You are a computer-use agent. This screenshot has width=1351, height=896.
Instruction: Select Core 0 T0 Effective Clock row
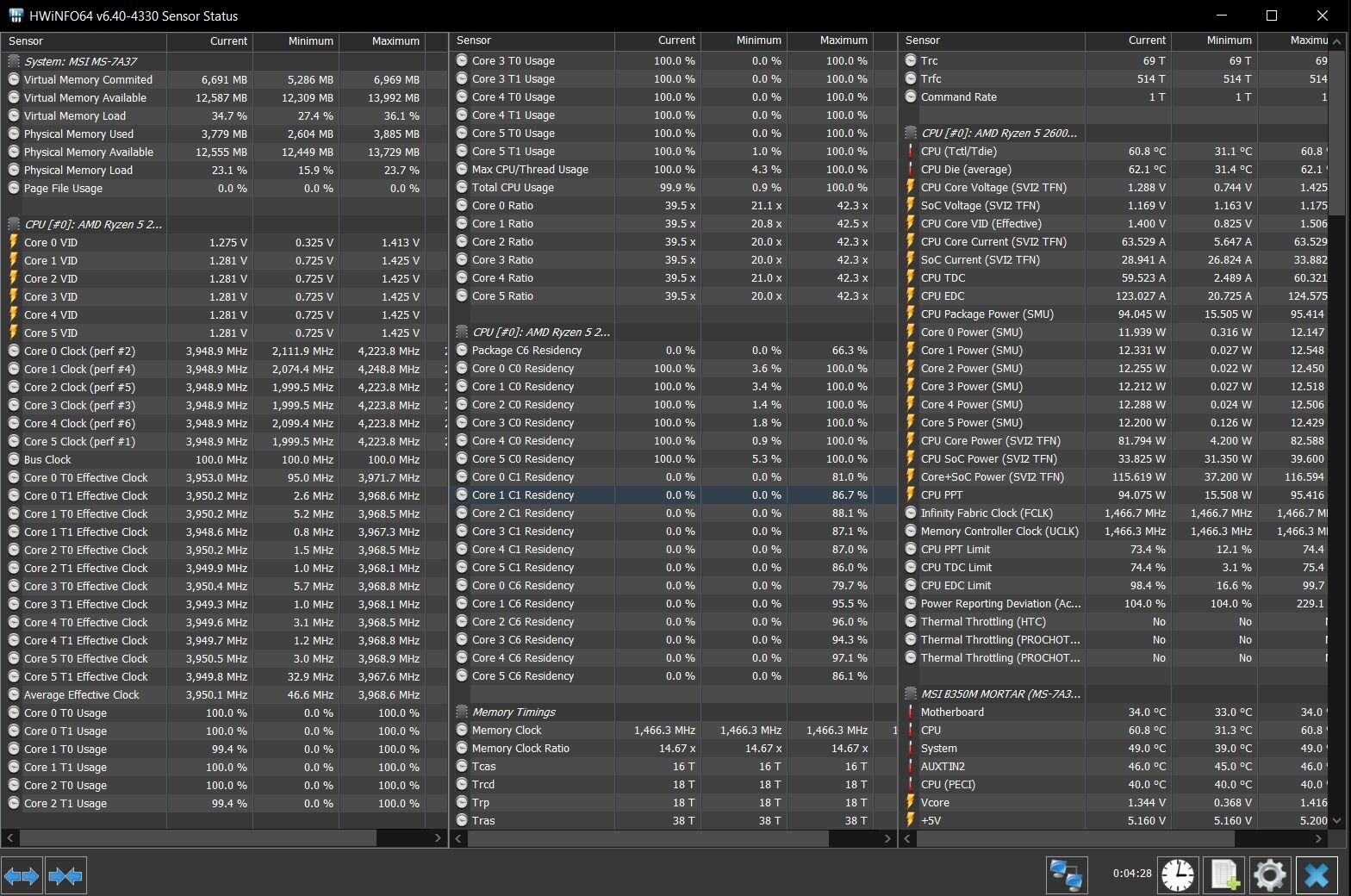[224, 477]
